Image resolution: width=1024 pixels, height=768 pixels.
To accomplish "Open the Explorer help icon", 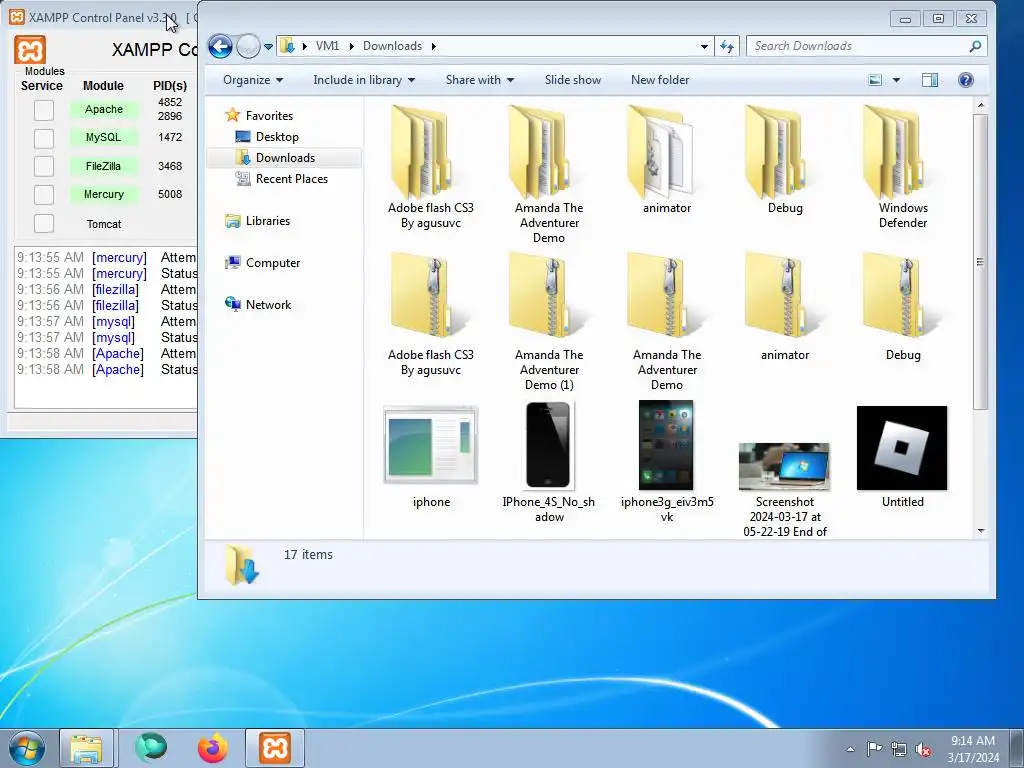I will [x=966, y=80].
